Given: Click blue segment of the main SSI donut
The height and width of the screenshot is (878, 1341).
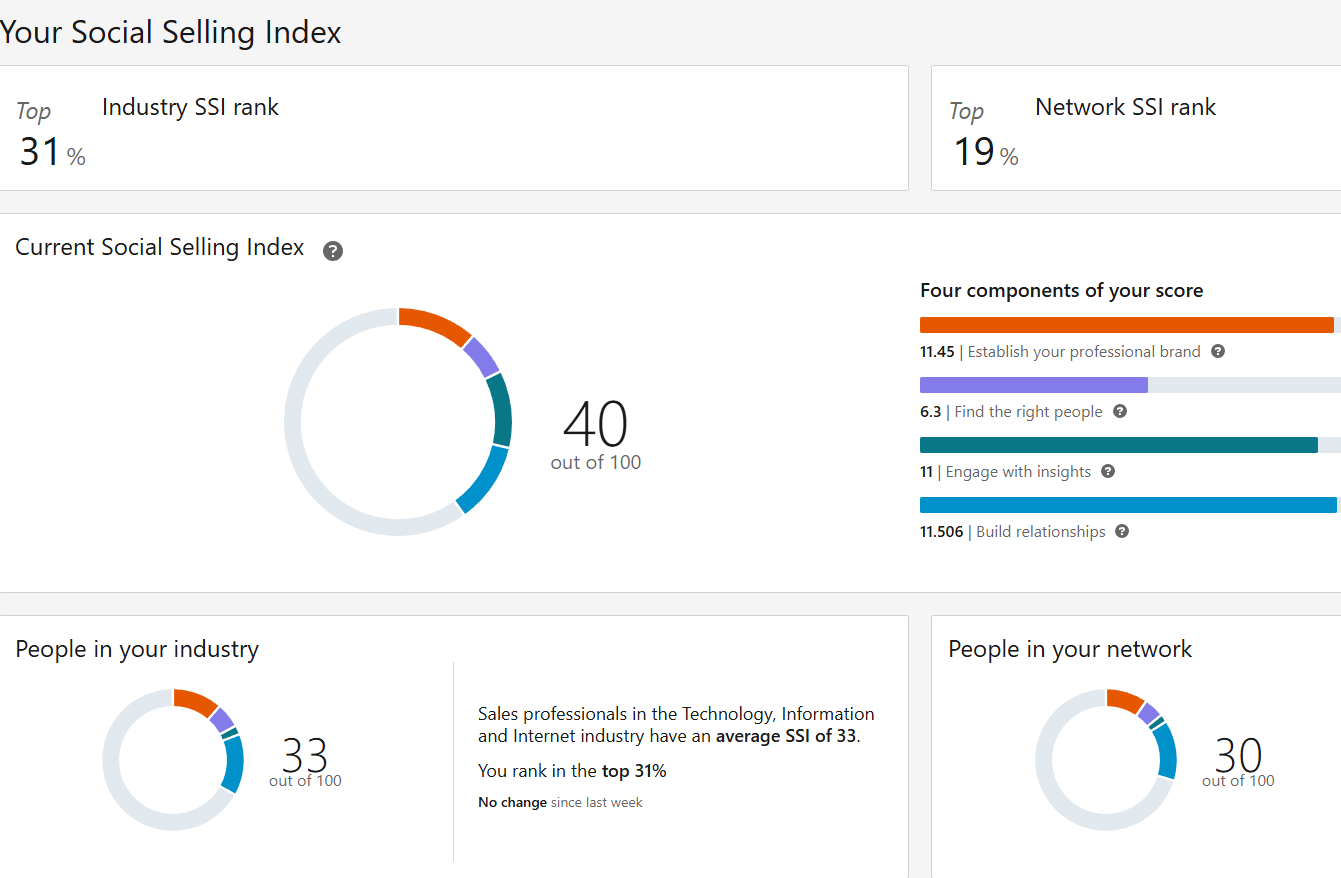Looking at the screenshot, I should coord(482,480).
